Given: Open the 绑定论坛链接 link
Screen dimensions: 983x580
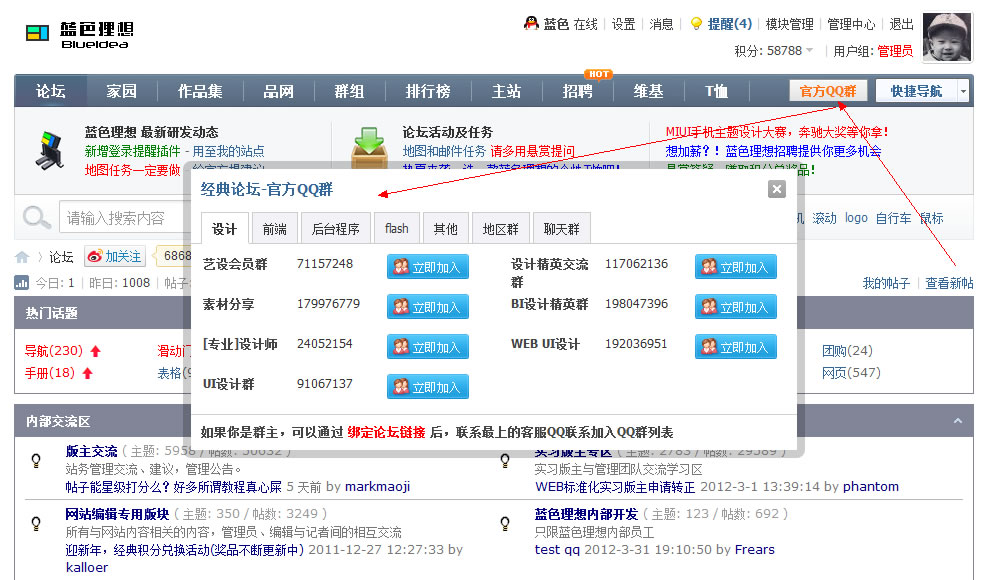Looking at the screenshot, I should [386, 432].
